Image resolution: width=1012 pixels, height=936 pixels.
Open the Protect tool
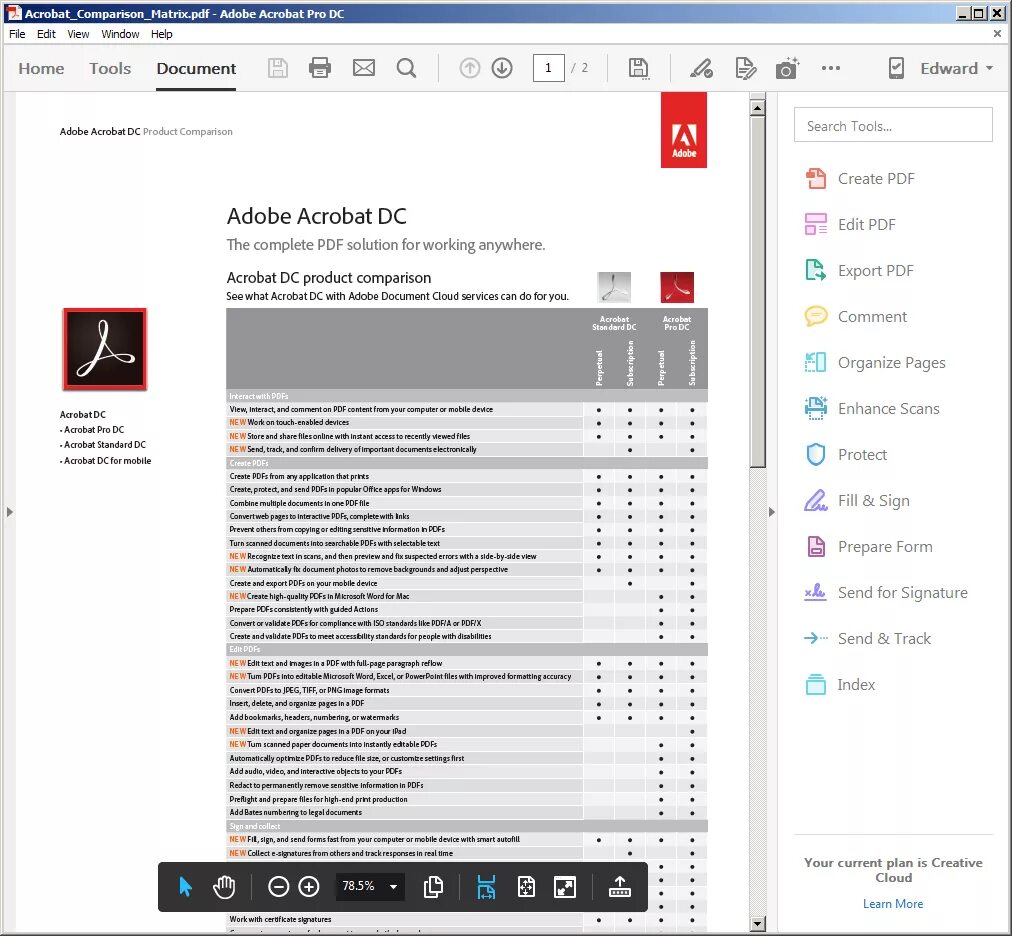(846, 454)
